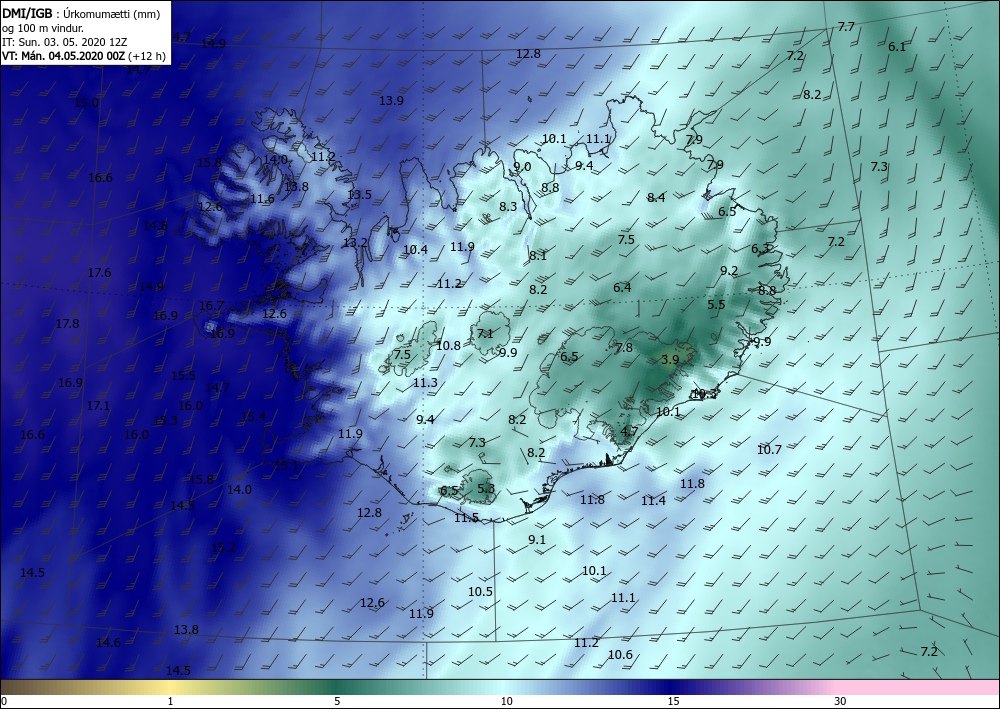Click the 'og 100 m vindur.' legend line

43,28
